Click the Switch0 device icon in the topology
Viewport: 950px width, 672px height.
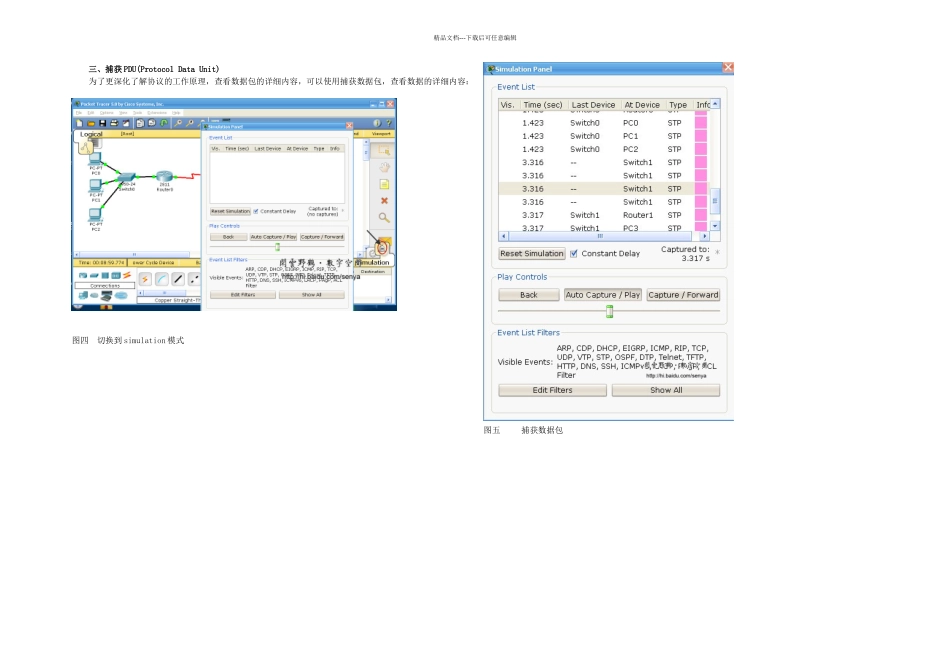pyautogui.click(x=127, y=177)
